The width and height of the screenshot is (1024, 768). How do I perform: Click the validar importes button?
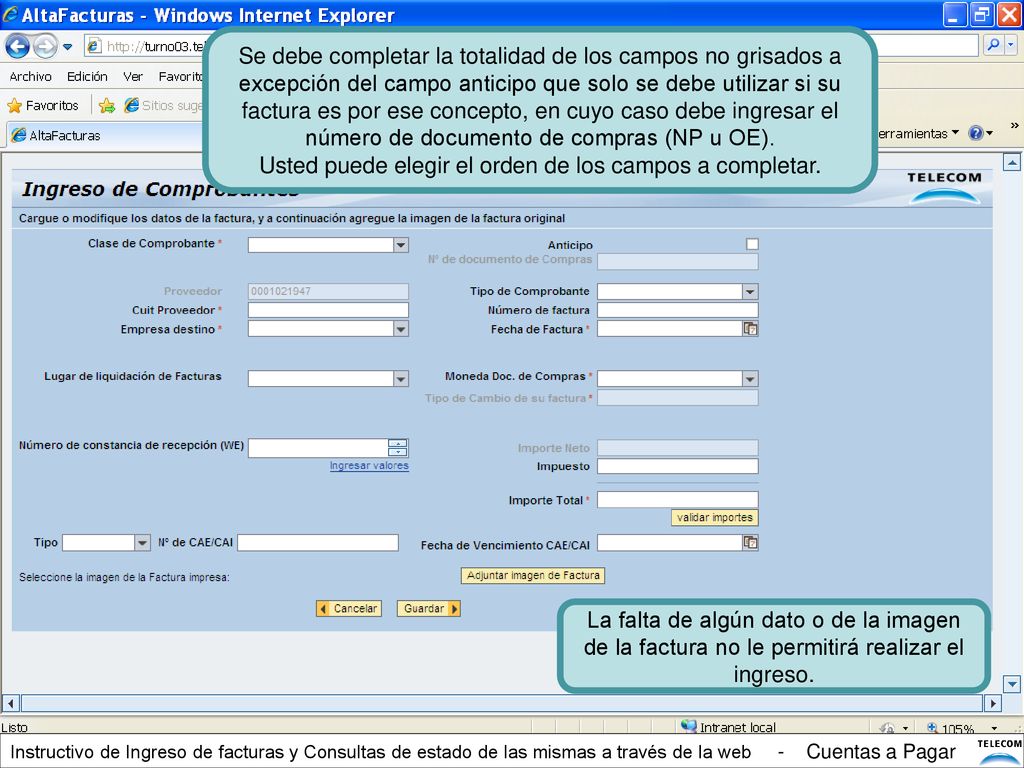coord(714,518)
